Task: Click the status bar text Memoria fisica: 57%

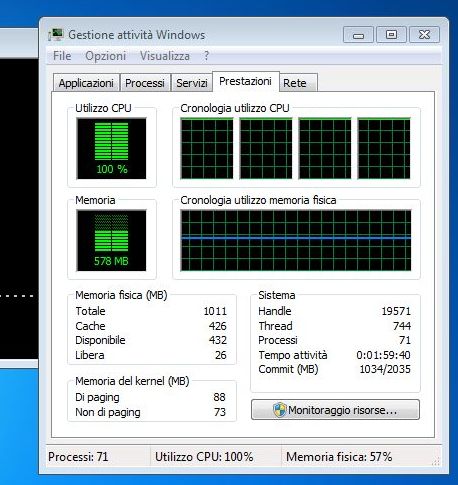Action: pos(339,457)
